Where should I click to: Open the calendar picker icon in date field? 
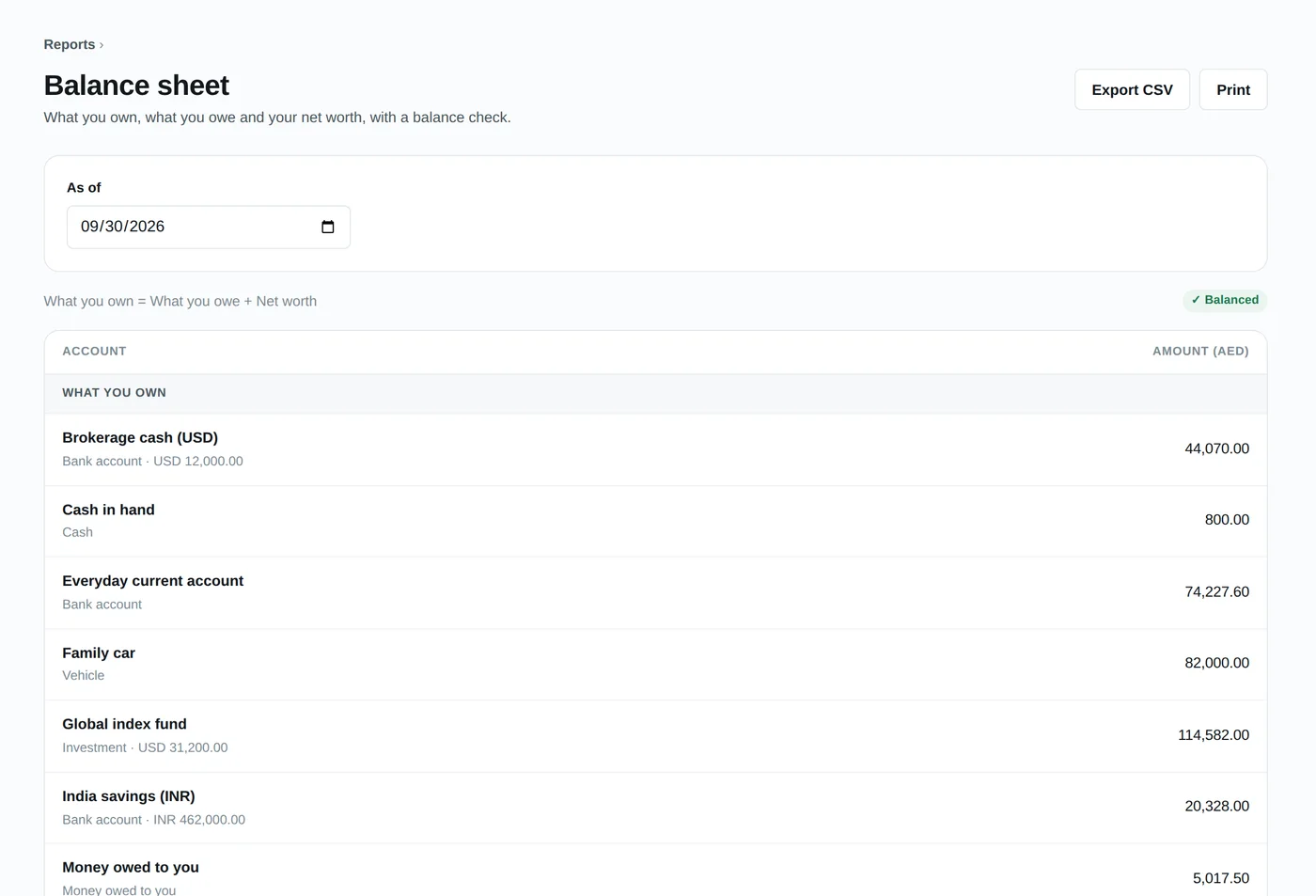point(328,227)
